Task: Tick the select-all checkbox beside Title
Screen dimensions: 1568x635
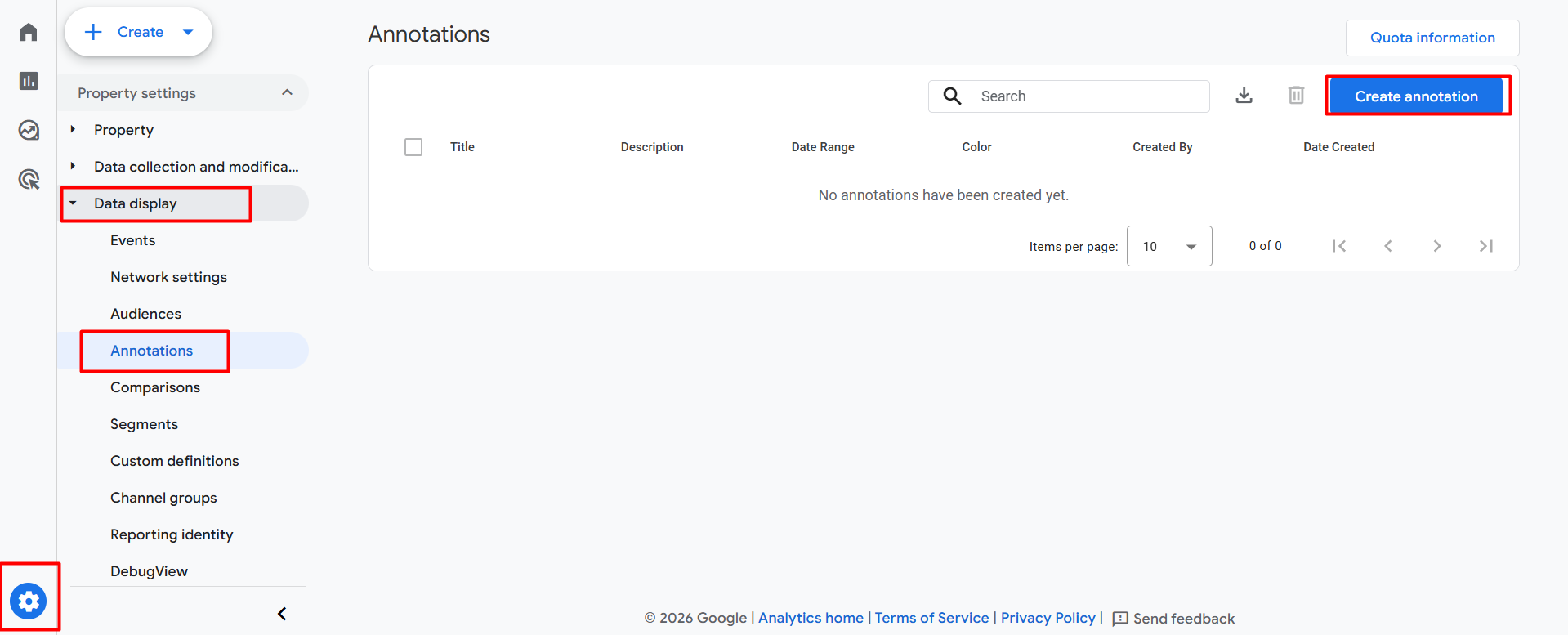Action: click(413, 147)
